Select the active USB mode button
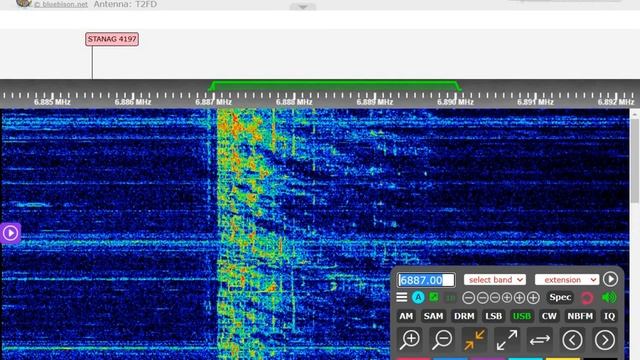640x360 pixels. coord(522,316)
